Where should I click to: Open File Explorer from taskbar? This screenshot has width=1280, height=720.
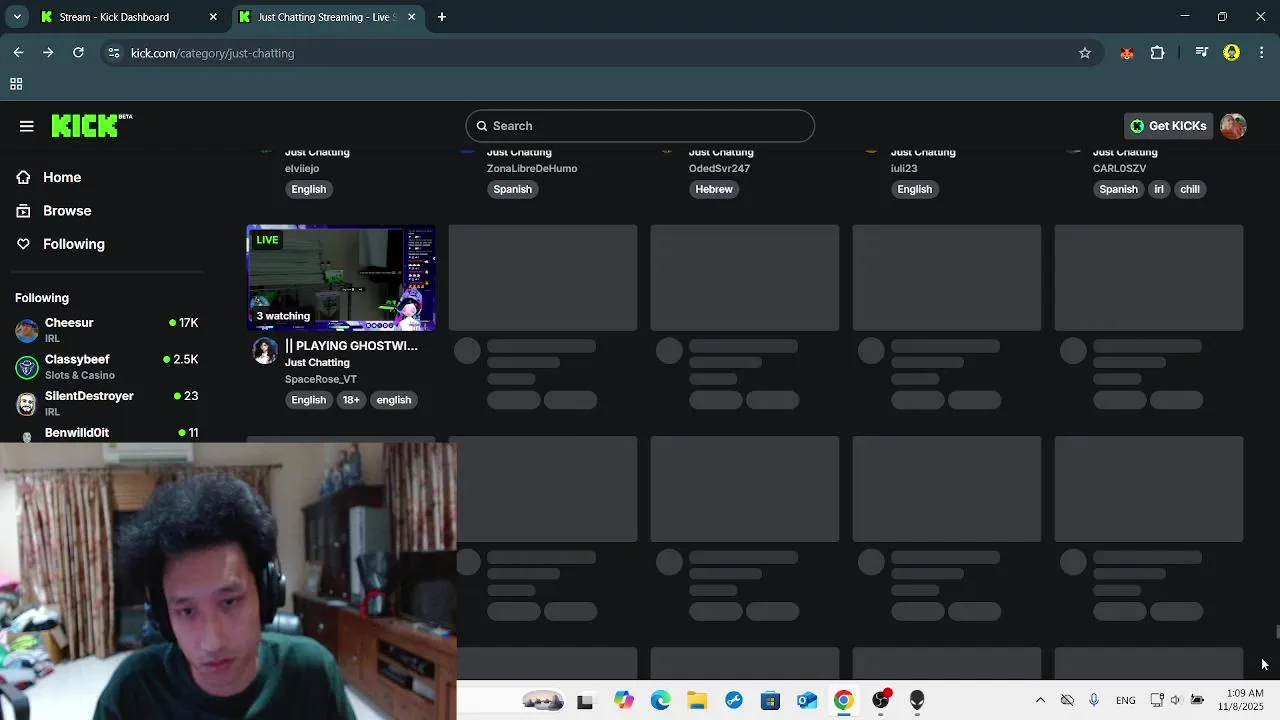[697, 701]
